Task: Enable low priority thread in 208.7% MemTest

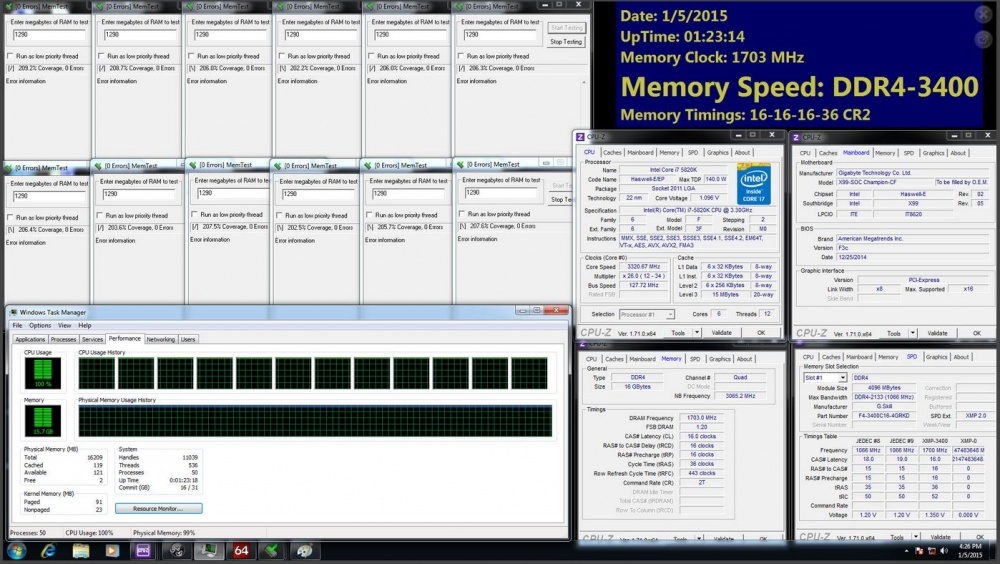Action: 101,56
